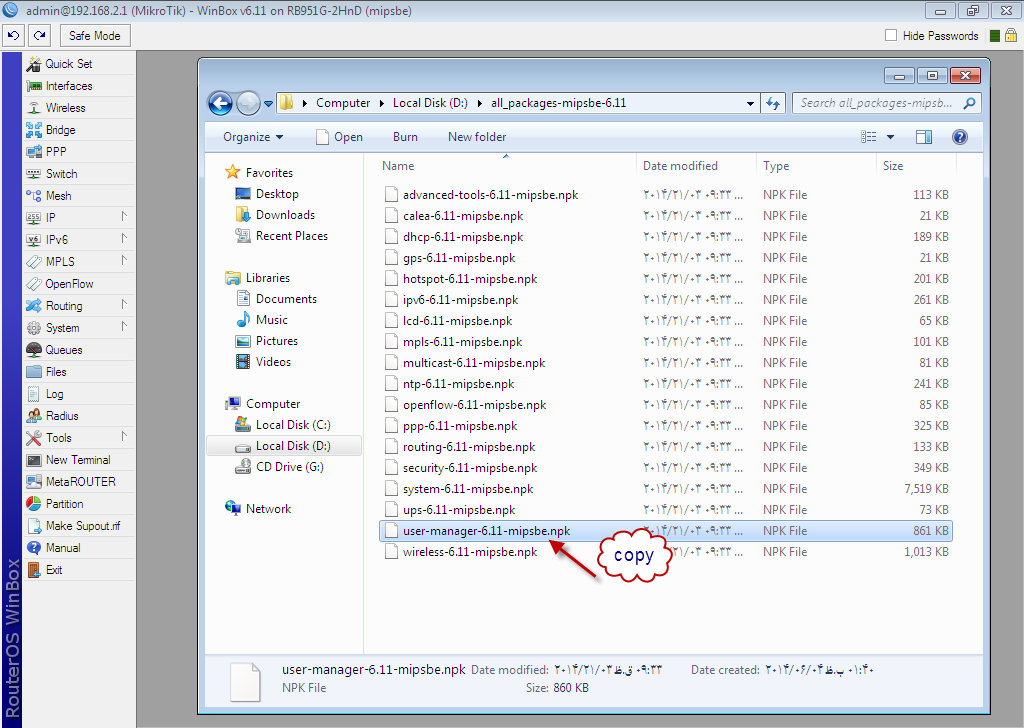Expand the IP submenu arrow
Image resolution: width=1024 pixels, height=728 pixels.
[x=124, y=216]
